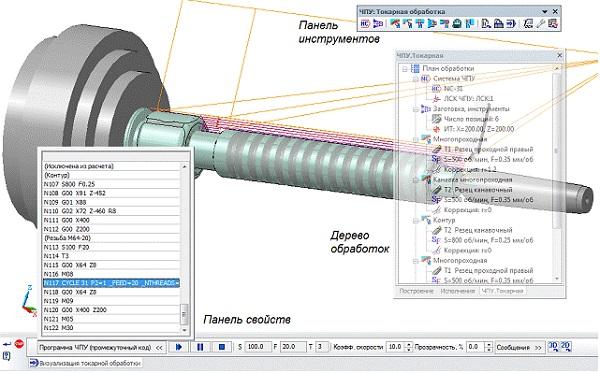Select the N117 CYCLE 31 code line
Image resolution: width=600 pixels, height=373 pixels.
tap(111, 283)
